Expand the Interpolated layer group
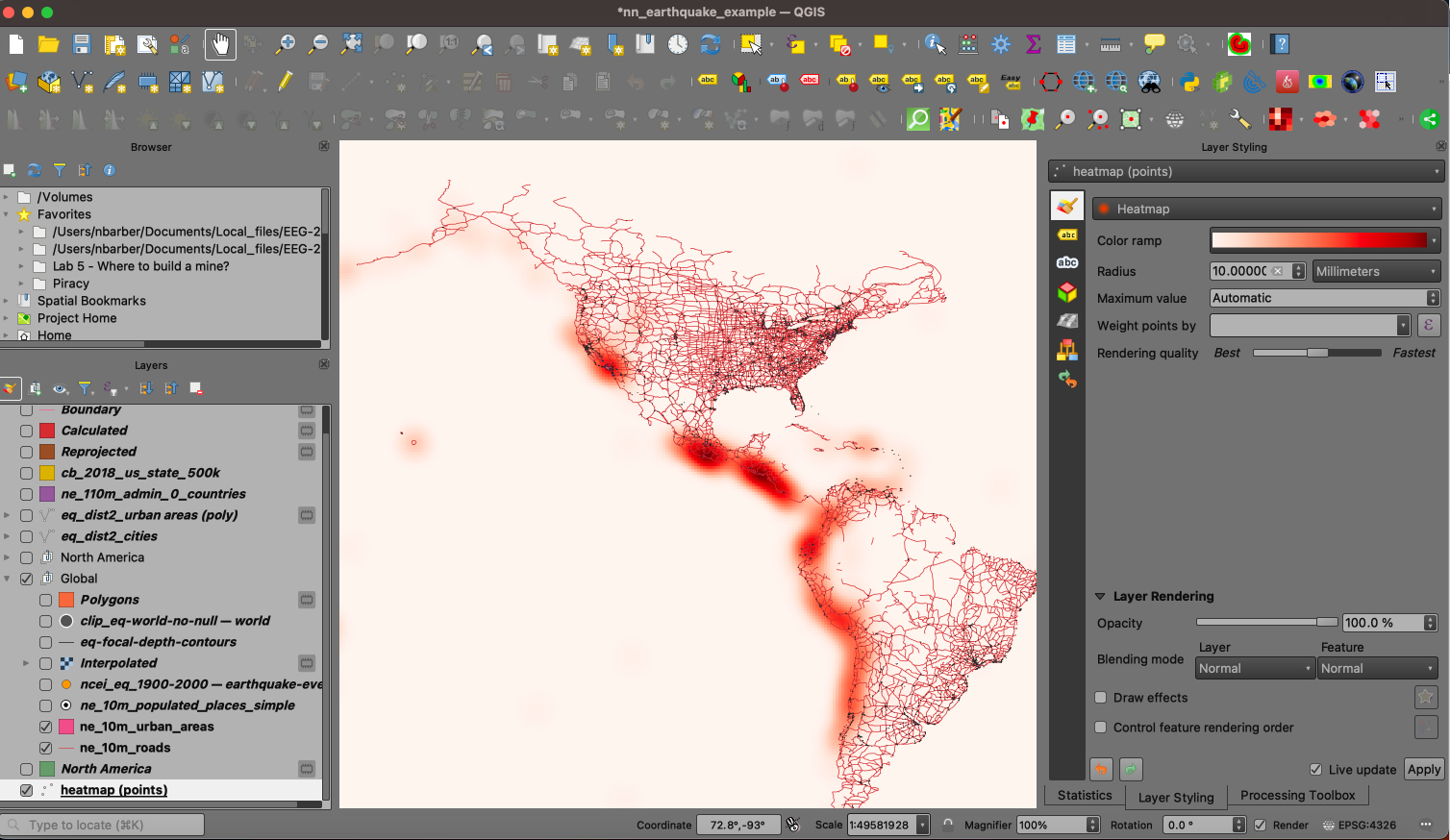 (x=26, y=663)
